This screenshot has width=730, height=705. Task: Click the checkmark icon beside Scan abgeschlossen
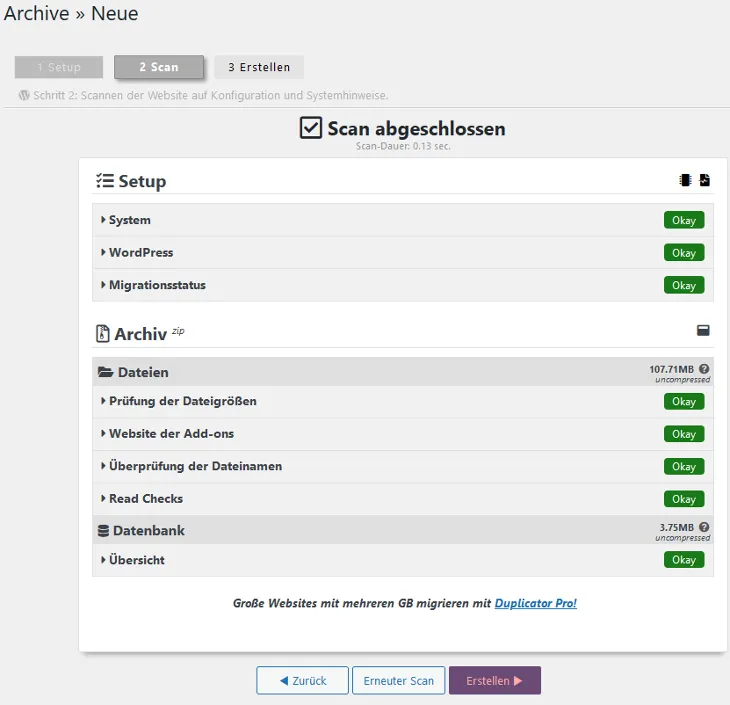click(311, 128)
